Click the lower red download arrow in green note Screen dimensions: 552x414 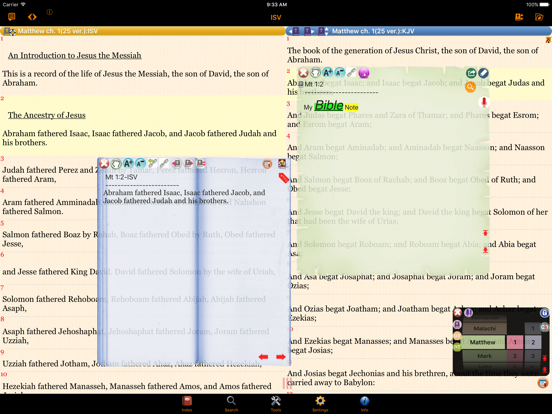click(485, 250)
